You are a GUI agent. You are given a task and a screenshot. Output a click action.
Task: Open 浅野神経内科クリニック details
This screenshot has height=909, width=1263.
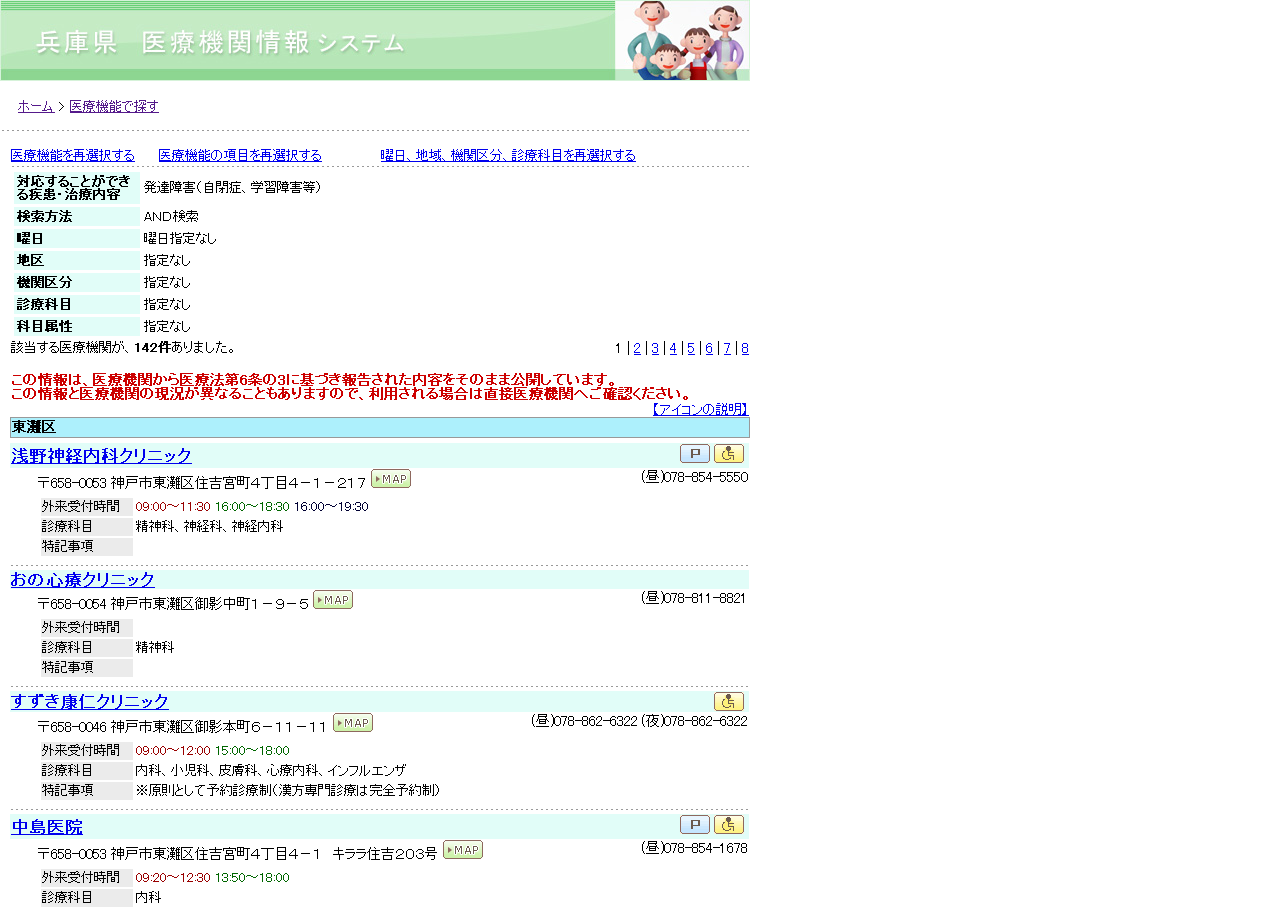[101, 456]
